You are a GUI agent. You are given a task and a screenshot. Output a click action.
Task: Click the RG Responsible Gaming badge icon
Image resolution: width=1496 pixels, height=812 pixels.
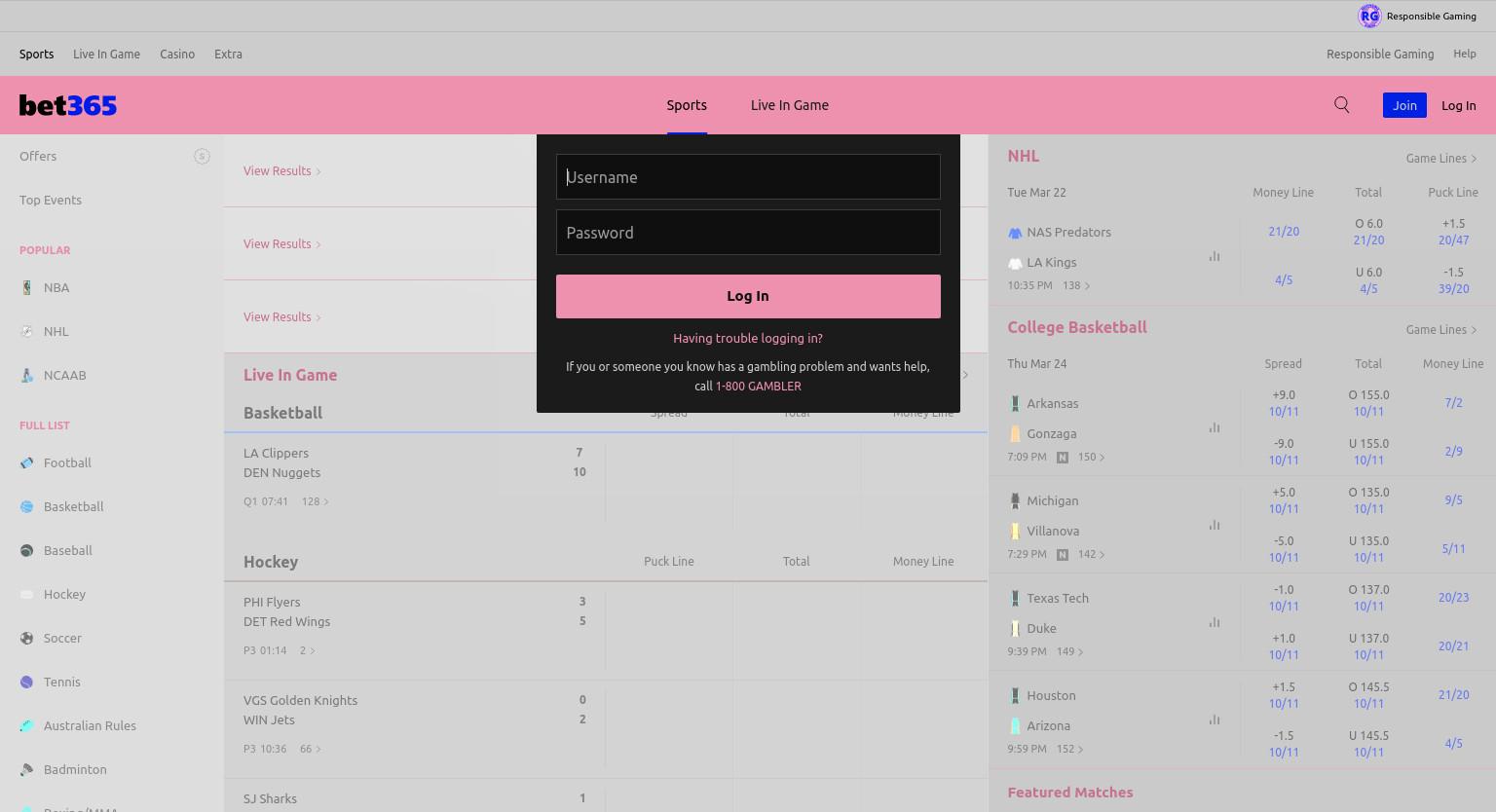tap(1369, 16)
